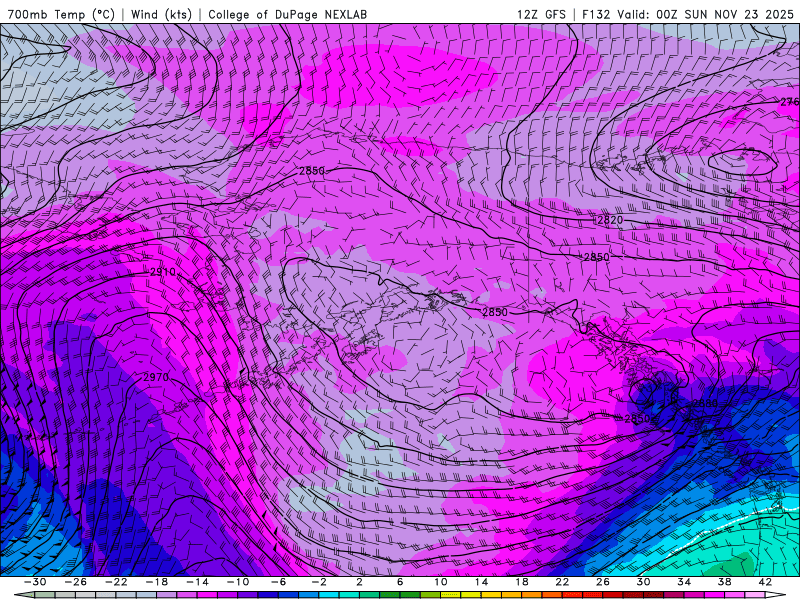Click the -14 color scale label
The height and width of the screenshot is (600, 800).
click(197, 582)
